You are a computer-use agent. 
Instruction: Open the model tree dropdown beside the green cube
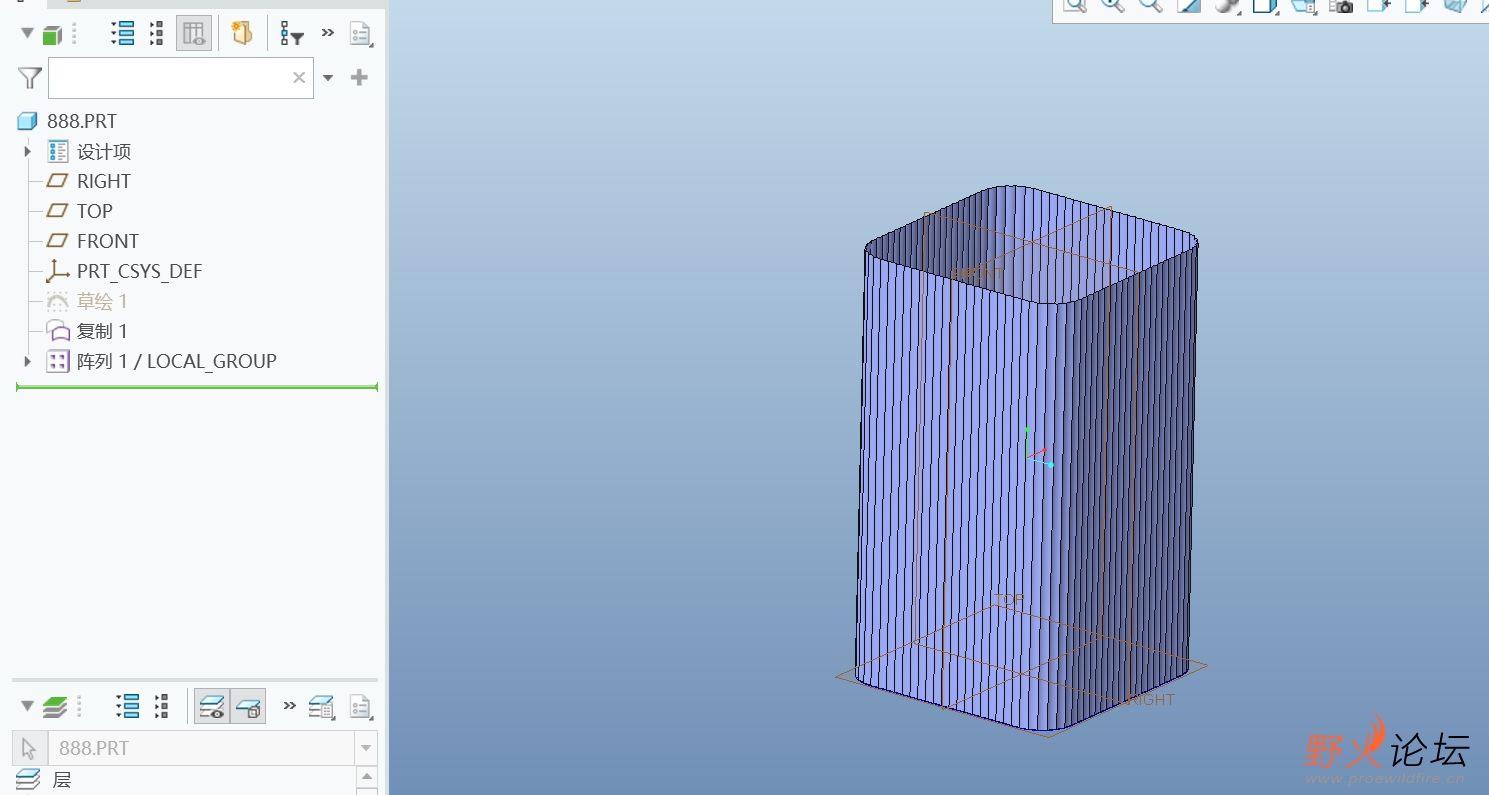click(28, 34)
